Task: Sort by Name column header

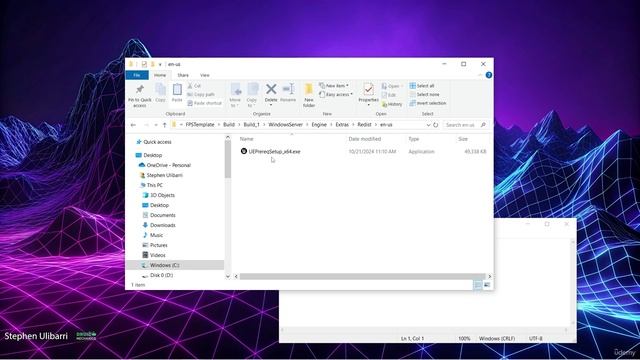Action: pos(247,139)
